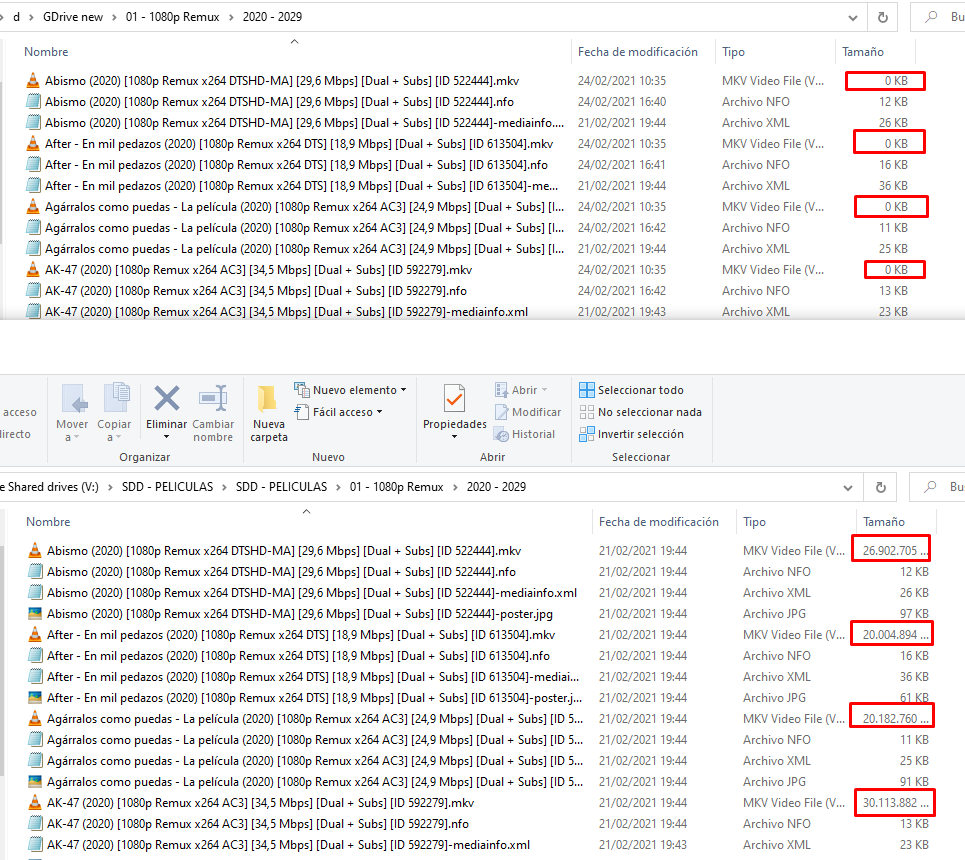Click 01 - 1080p Remux in lower breadcrumb

click(x=396, y=487)
